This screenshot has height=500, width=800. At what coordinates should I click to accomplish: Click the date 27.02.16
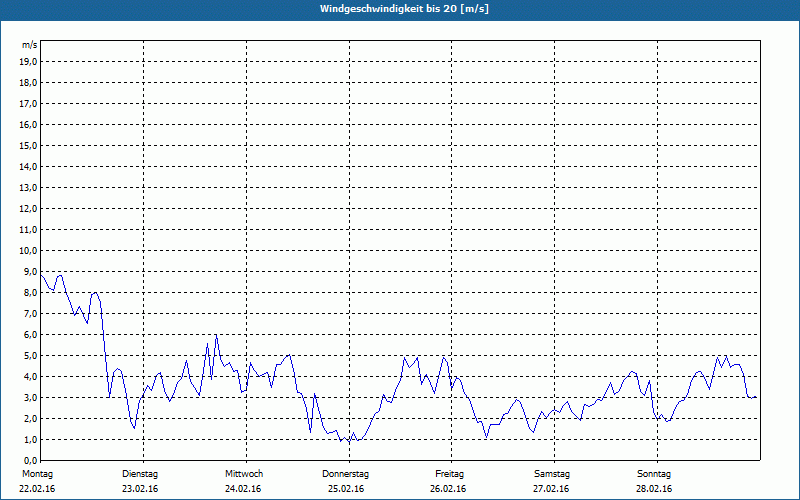(x=551, y=489)
